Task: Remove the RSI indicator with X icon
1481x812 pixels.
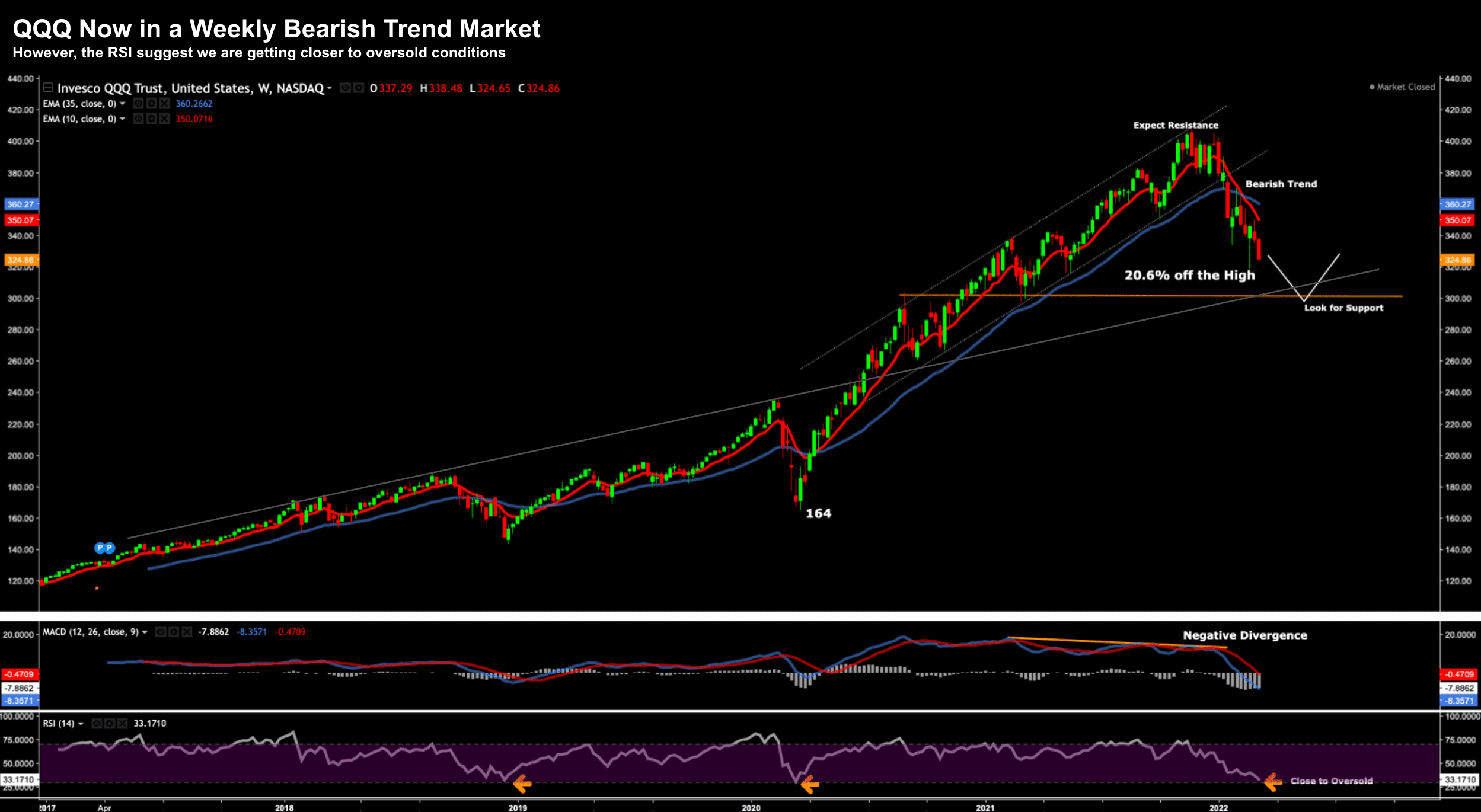Action: point(122,724)
